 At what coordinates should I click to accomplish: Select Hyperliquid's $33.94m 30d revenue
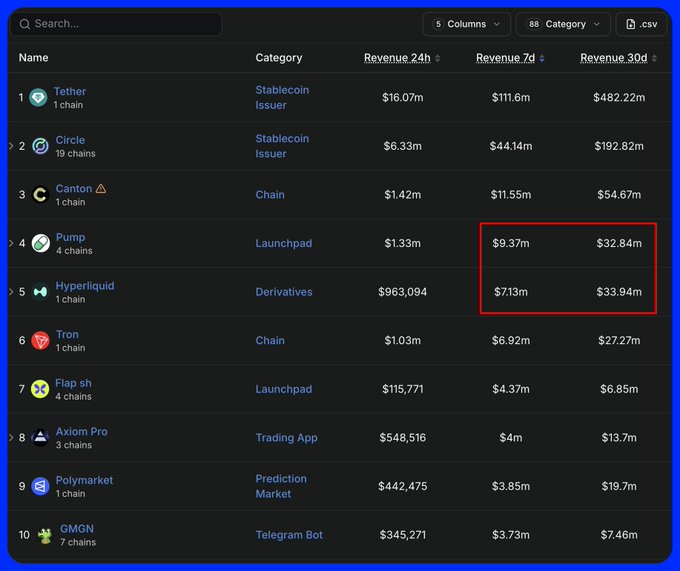coord(619,292)
